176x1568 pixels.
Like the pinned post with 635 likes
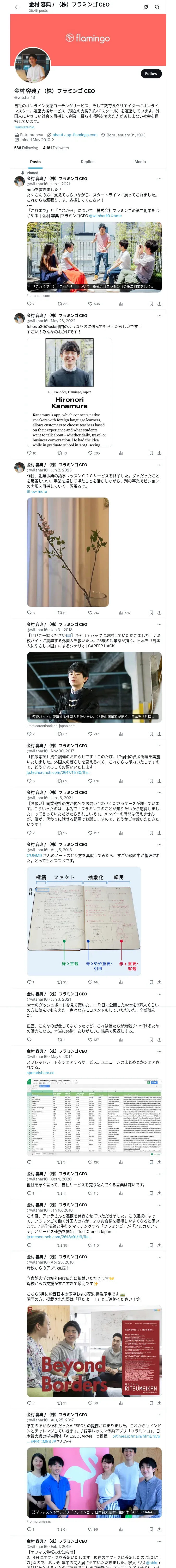point(93,304)
